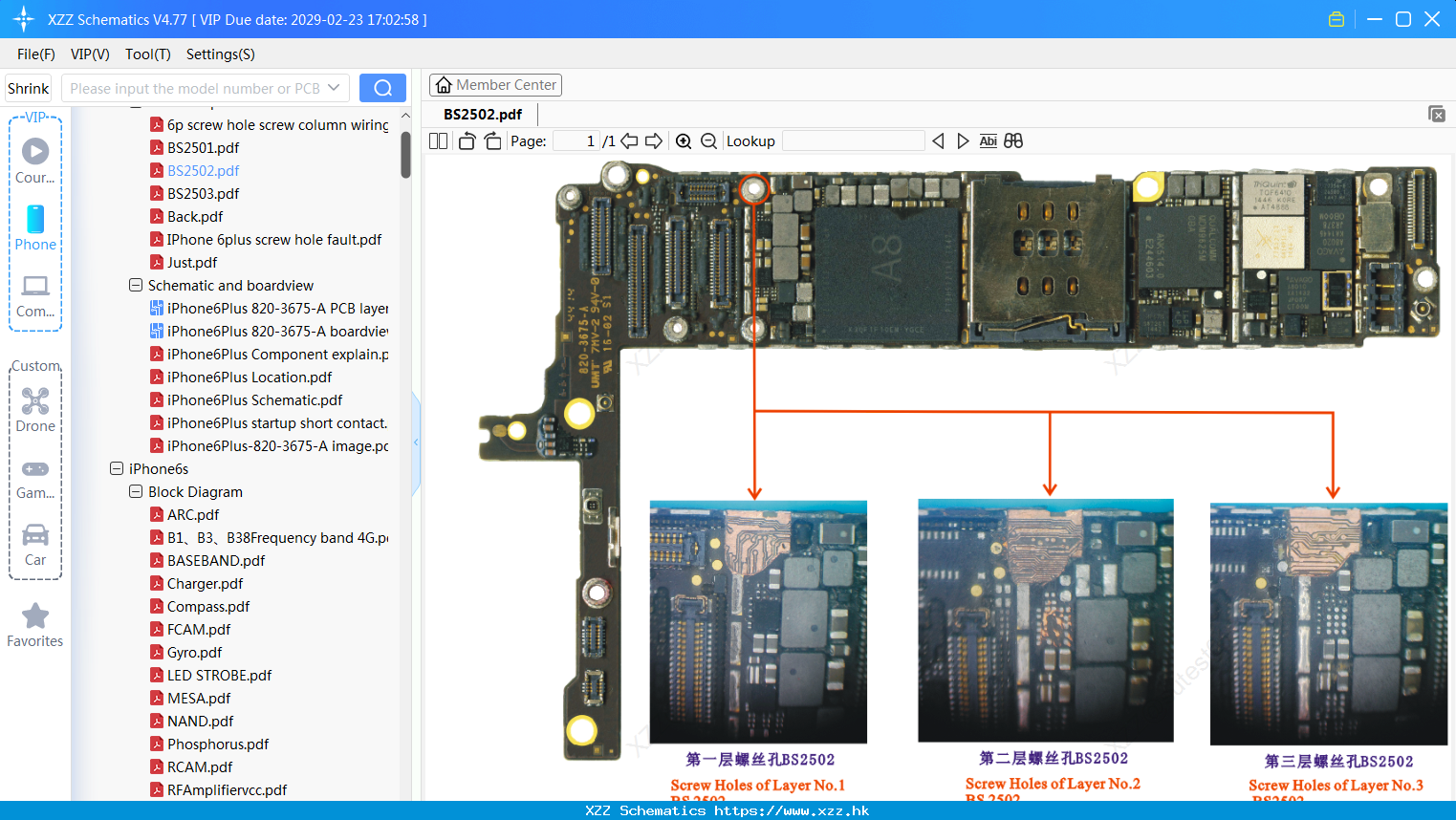Open the Game console category
The height and width of the screenshot is (820, 1456).
(35, 479)
